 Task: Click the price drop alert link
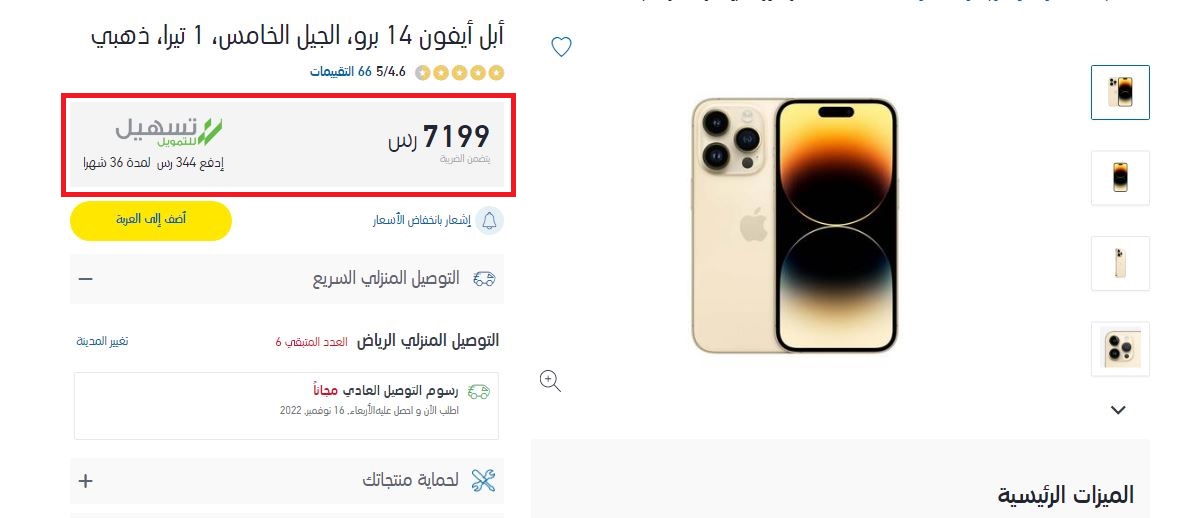422,221
